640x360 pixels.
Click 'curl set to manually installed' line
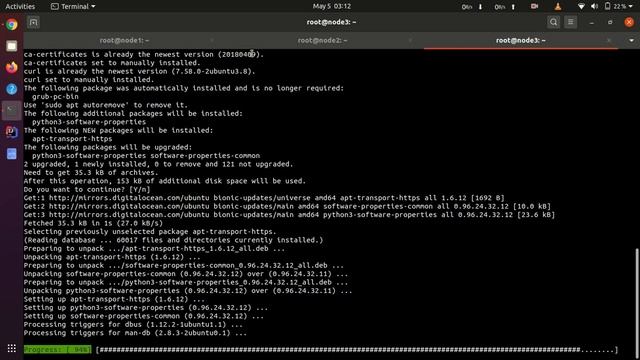pyautogui.click(x=89, y=80)
